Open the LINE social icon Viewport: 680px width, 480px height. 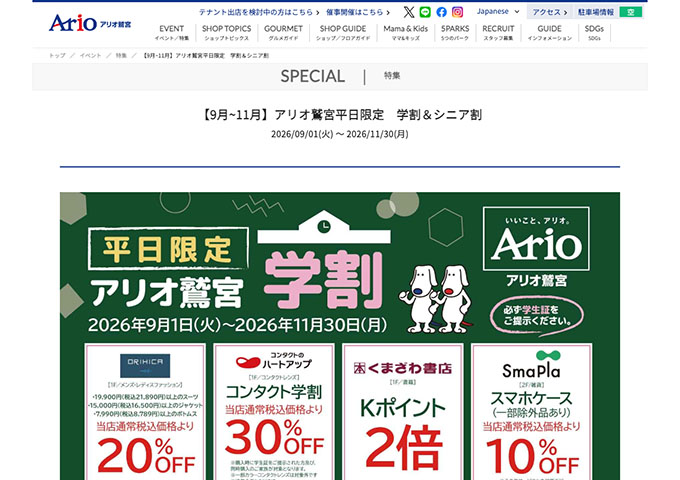(425, 12)
